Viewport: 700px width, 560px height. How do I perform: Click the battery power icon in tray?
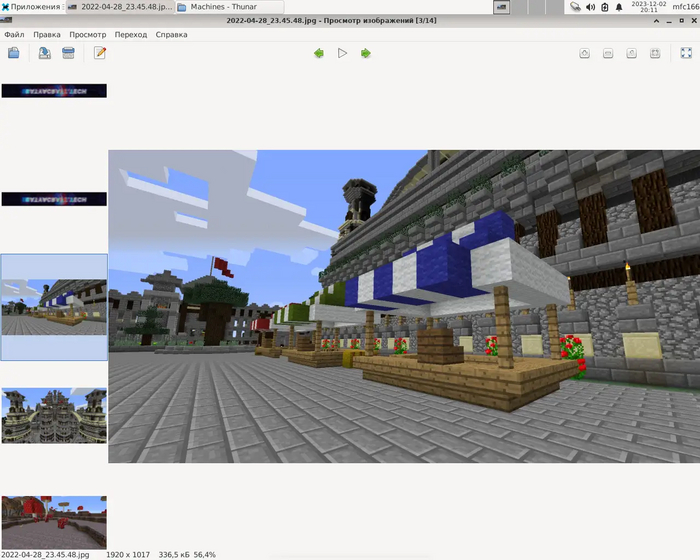[605, 7]
